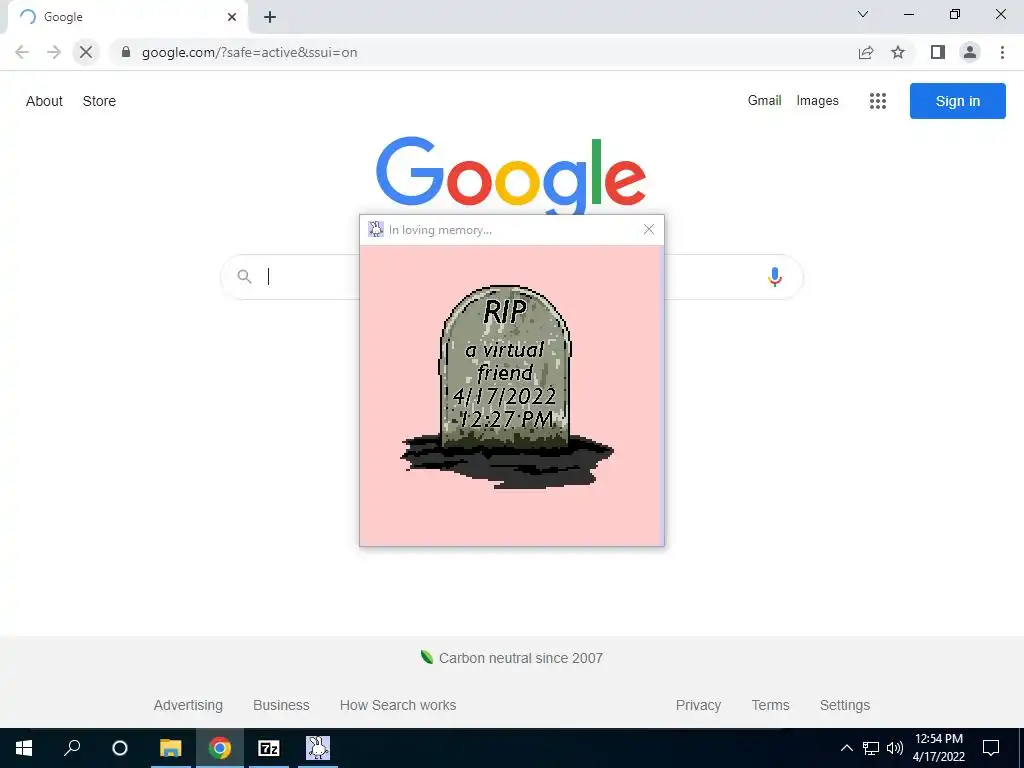Click the RIP tombstone image

click(507, 387)
